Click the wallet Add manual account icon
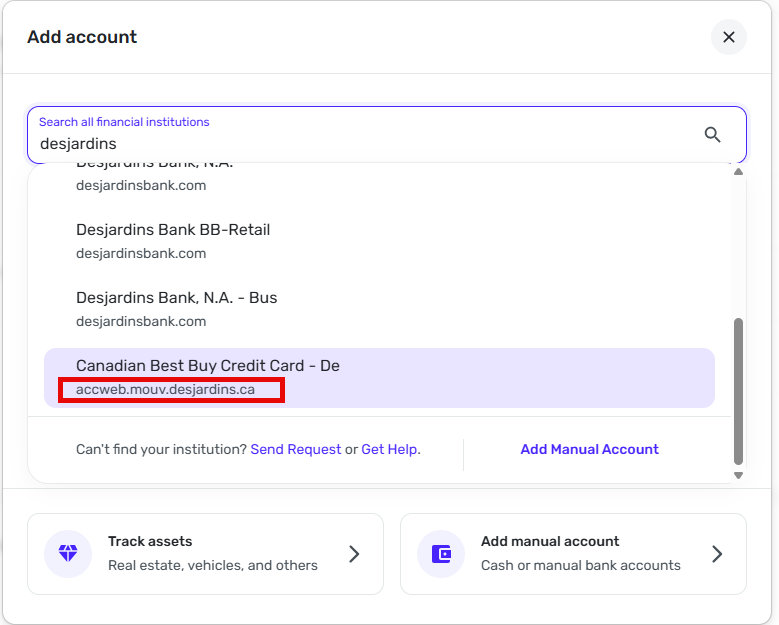The image size is (779, 625). 441,553
